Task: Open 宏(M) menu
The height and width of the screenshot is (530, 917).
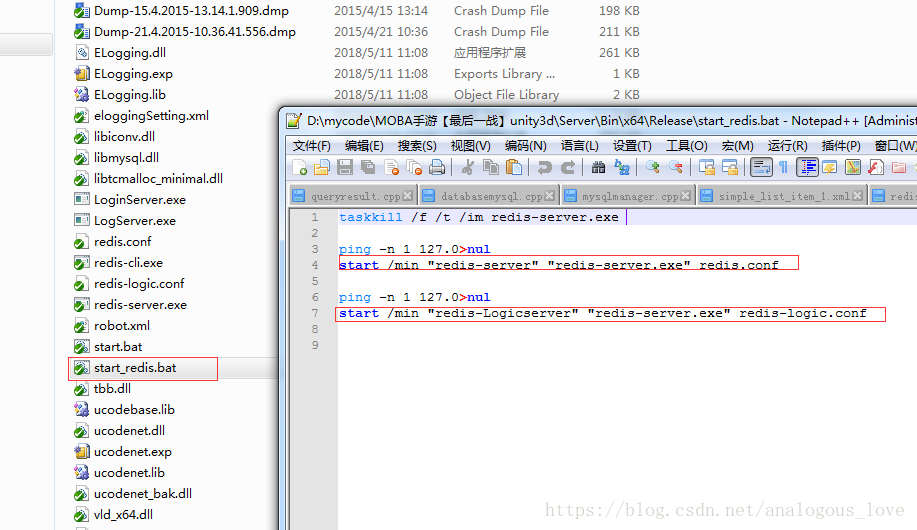Action: coord(737,146)
